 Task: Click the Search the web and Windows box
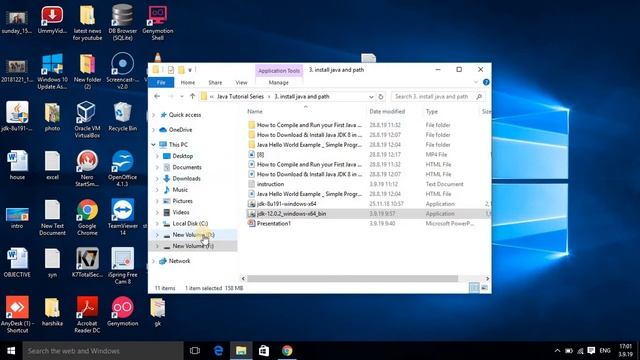(x=102, y=351)
